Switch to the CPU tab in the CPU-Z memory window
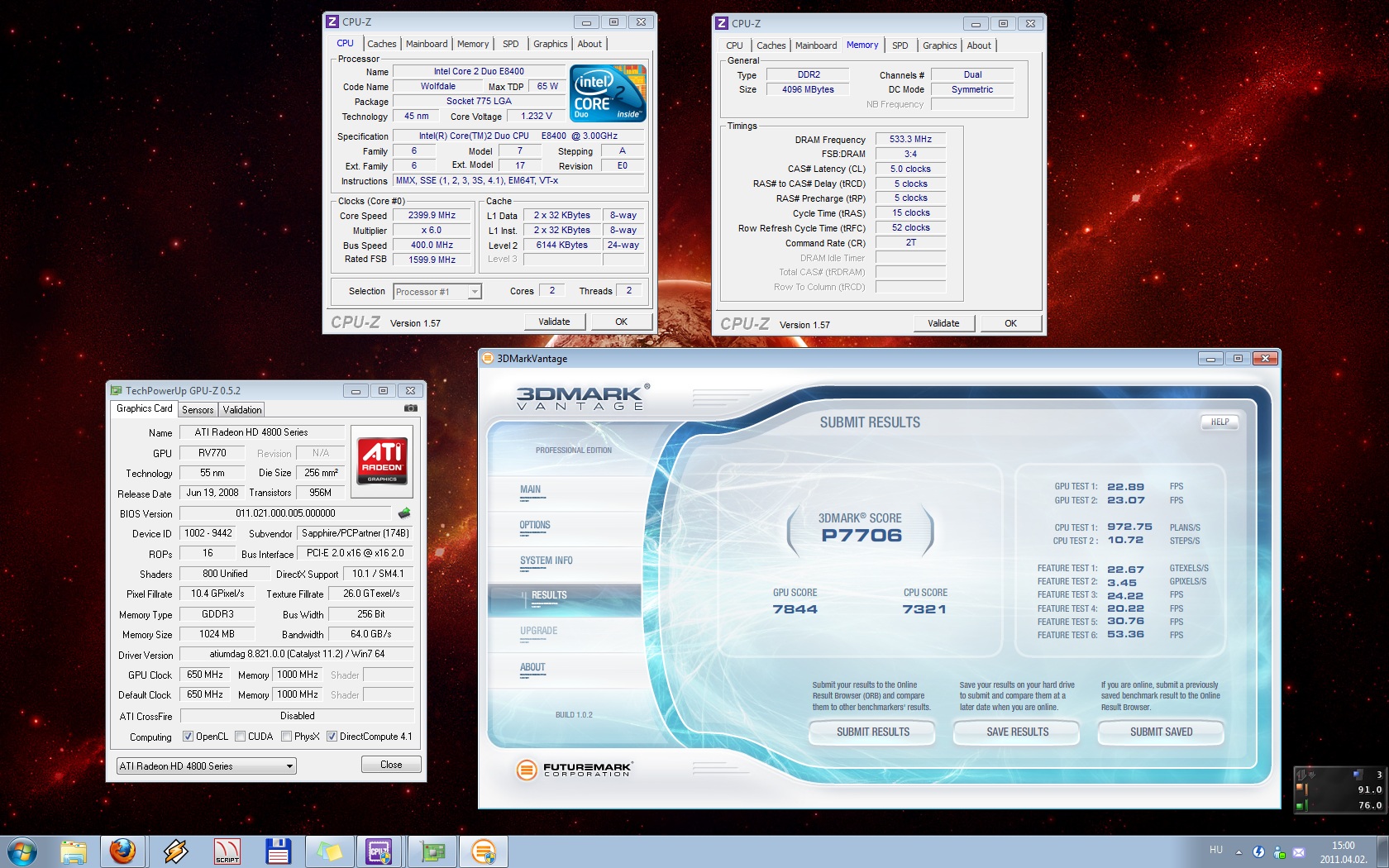Viewport: 1389px width, 868px height. click(734, 45)
